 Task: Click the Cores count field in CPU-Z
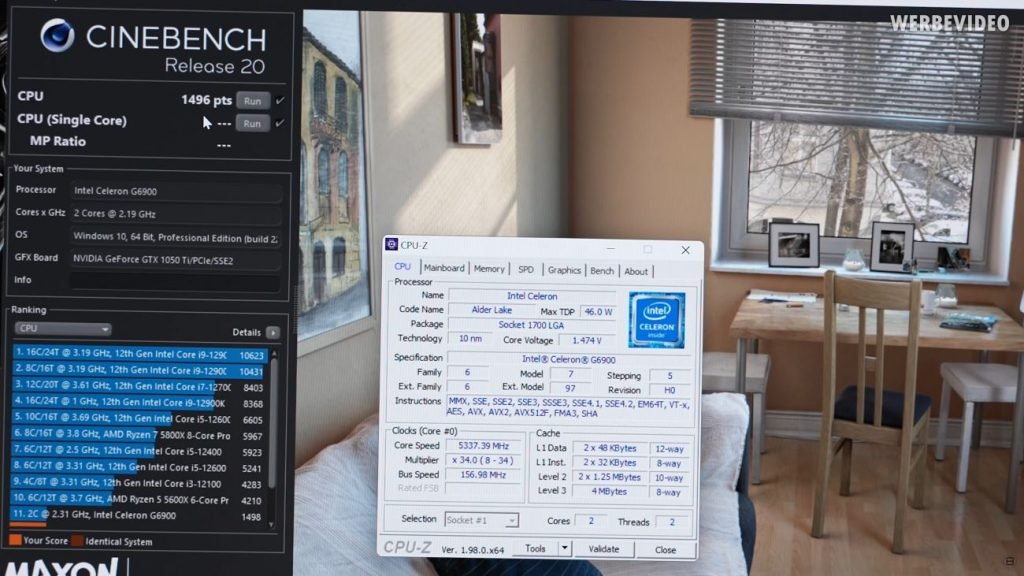591,520
